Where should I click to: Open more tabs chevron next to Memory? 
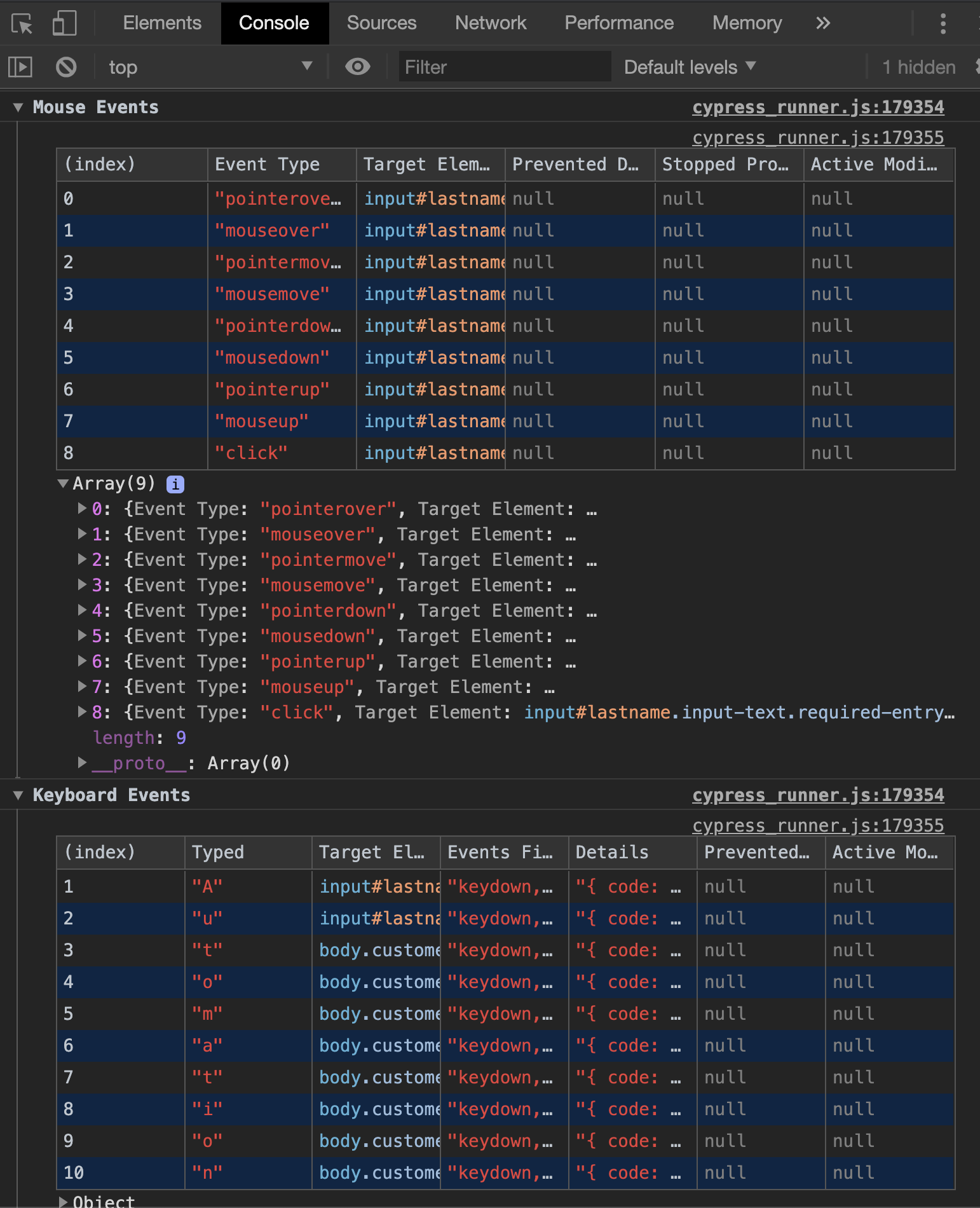coord(823,24)
